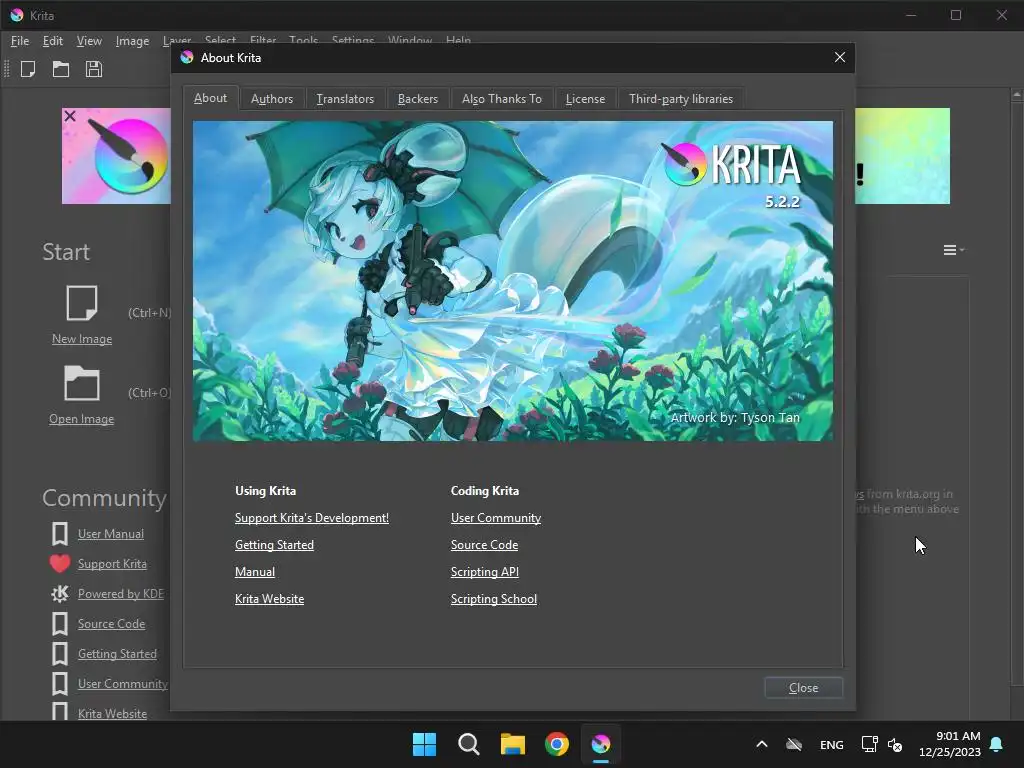The image size is (1024, 768).
Task: Open Windows Start menu
Action: [x=424, y=744]
